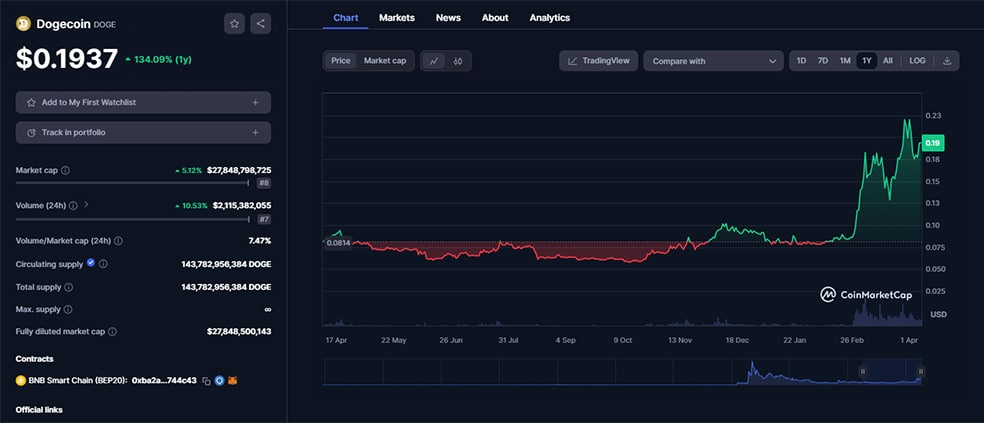Set chart range to 1Y

(867, 61)
